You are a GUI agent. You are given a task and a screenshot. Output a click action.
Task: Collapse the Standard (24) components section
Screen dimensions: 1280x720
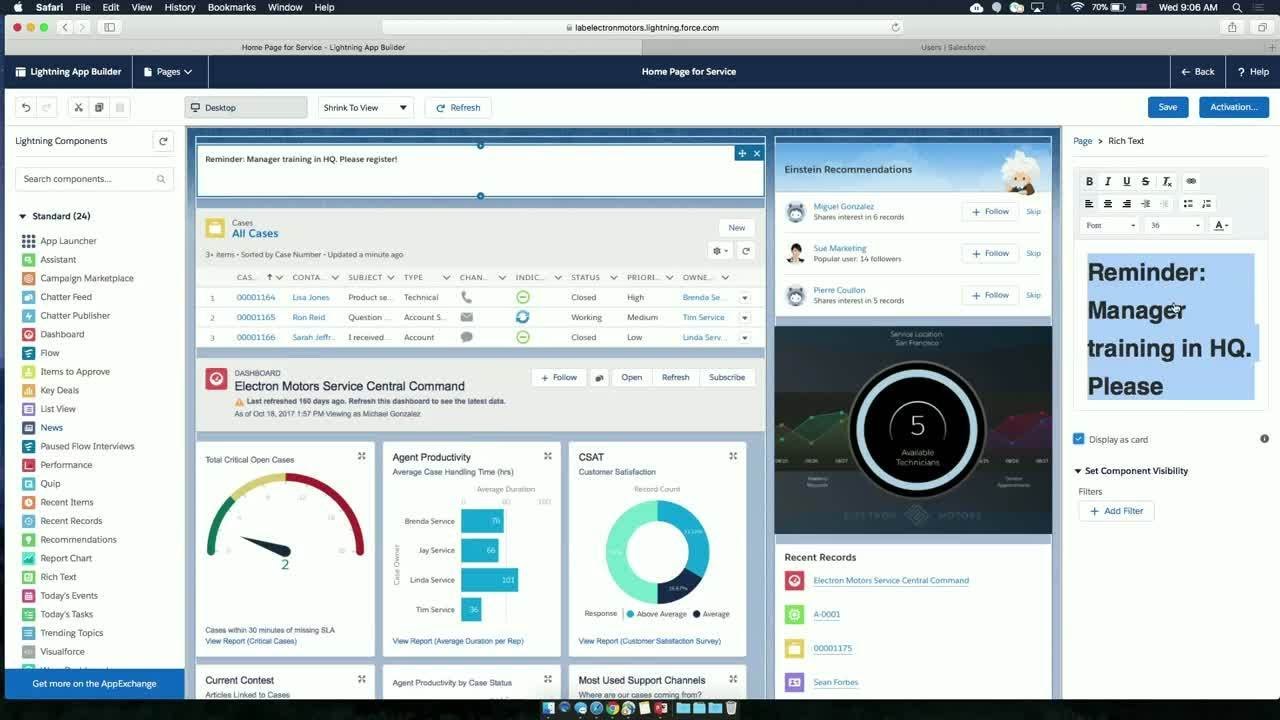coord(23,216)
